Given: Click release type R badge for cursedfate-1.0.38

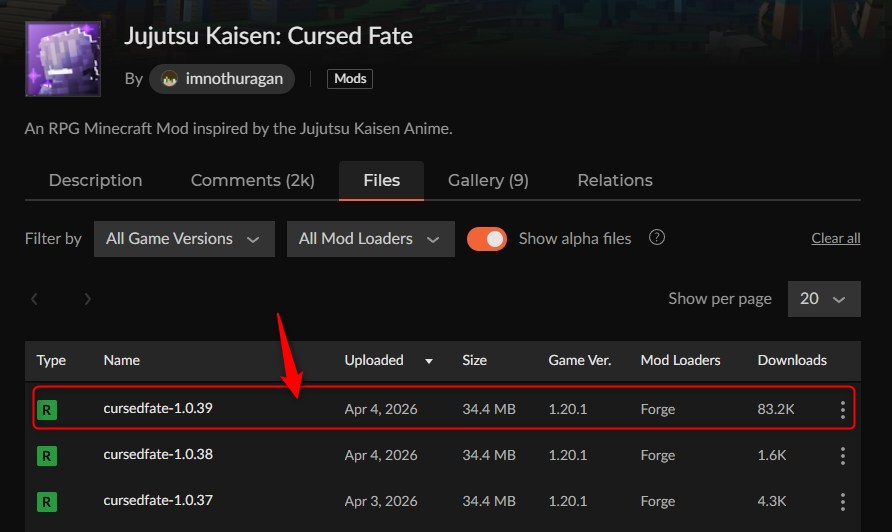Looking at the screenshot, I should coord(47,456).
